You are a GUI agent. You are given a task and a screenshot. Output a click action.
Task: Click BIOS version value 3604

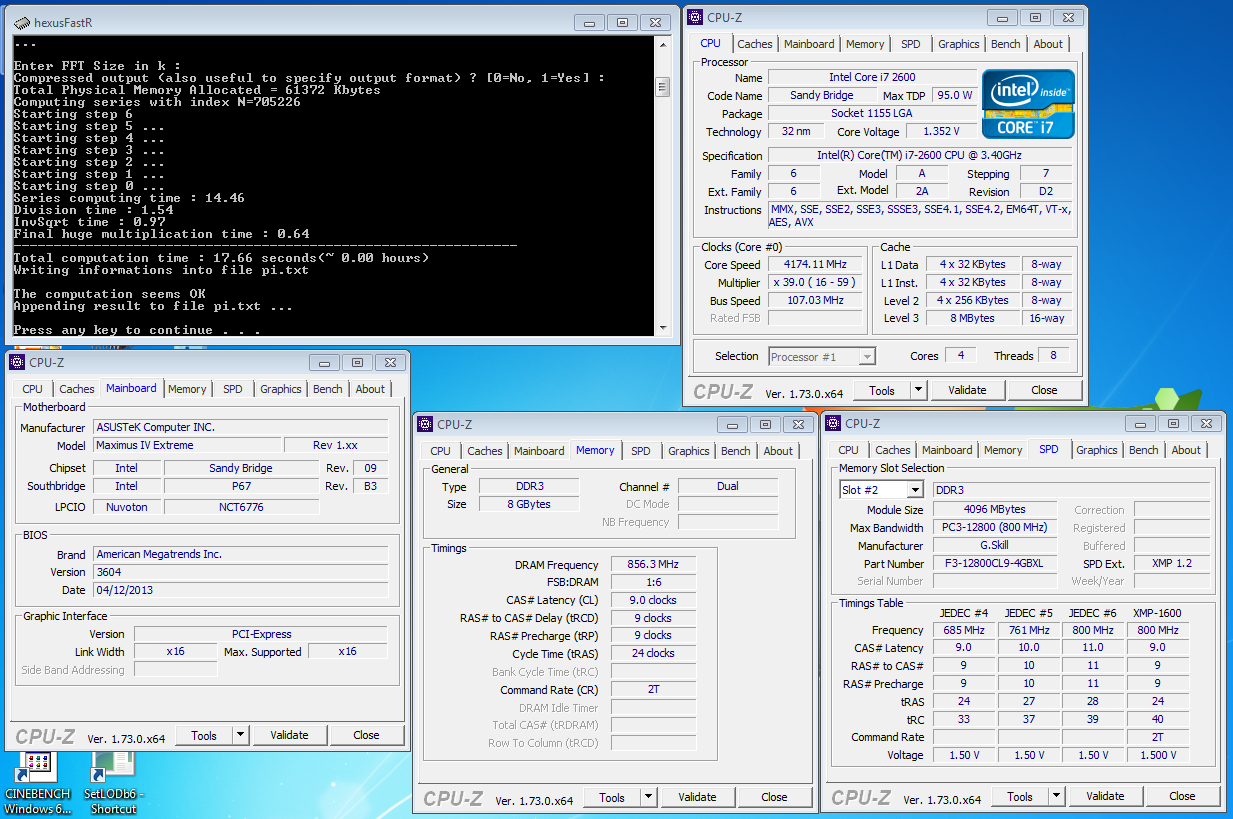241,572
